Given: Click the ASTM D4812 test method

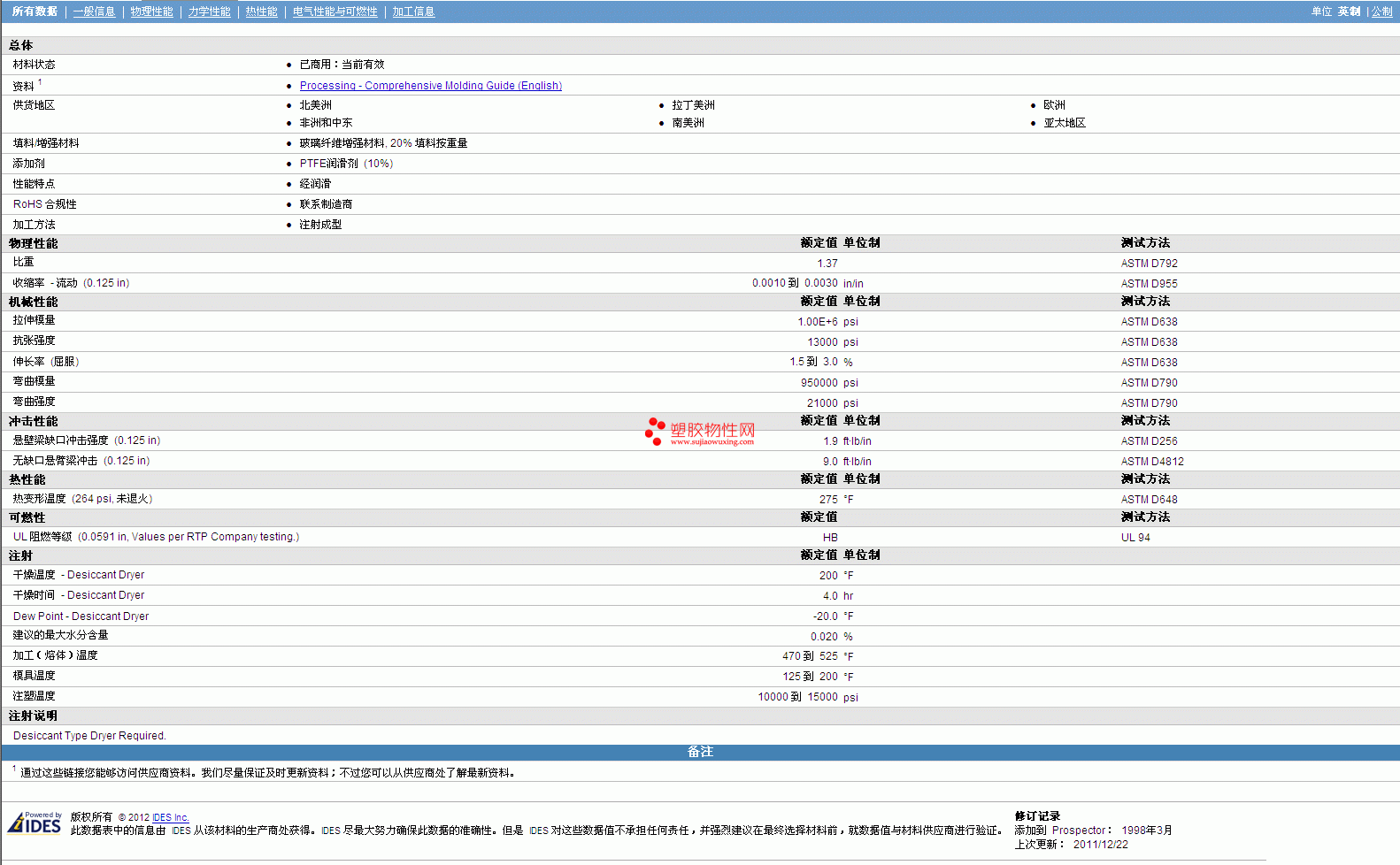Looking at the screenshot, I should coord(1151,462).
